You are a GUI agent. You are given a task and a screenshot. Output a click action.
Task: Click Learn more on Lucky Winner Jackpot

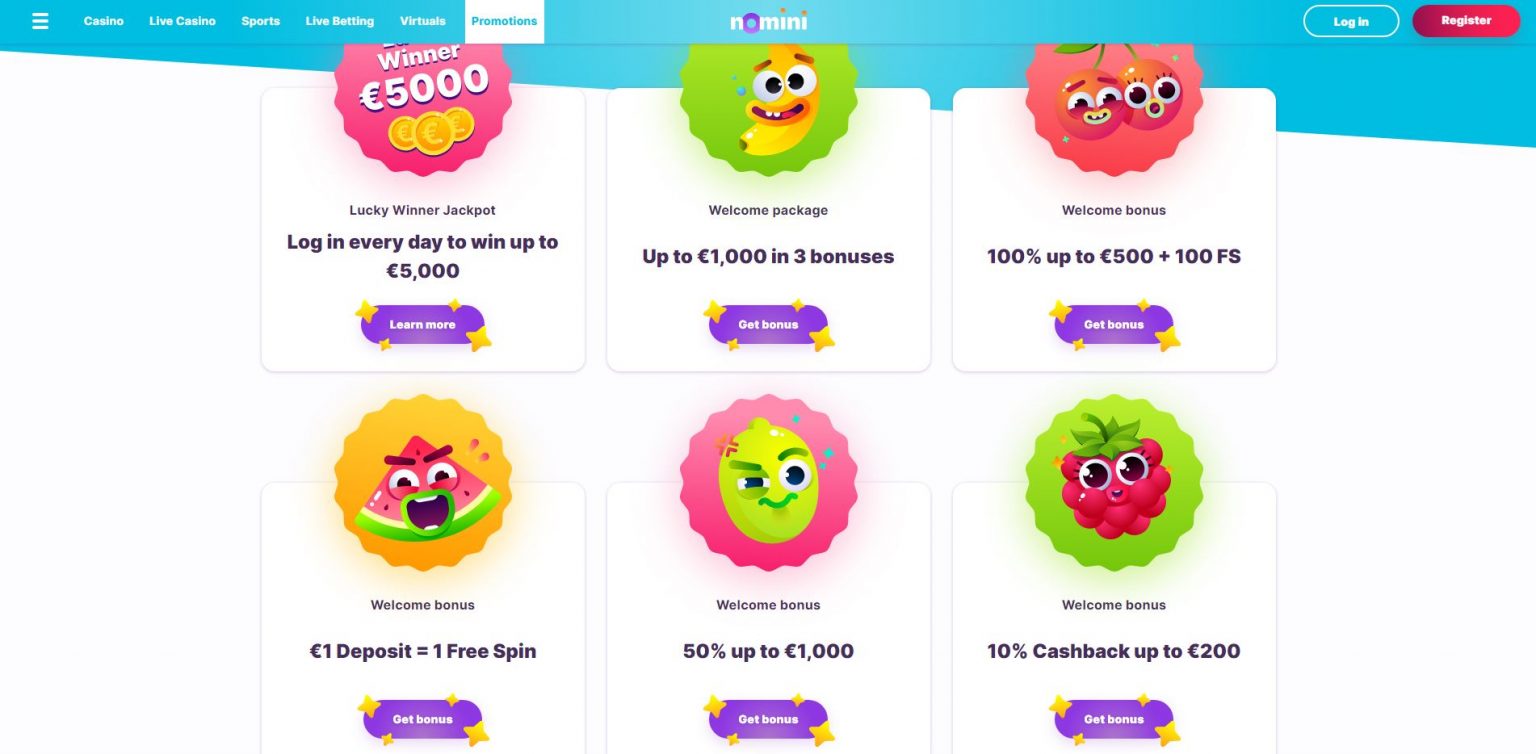(x=423, y=325)
